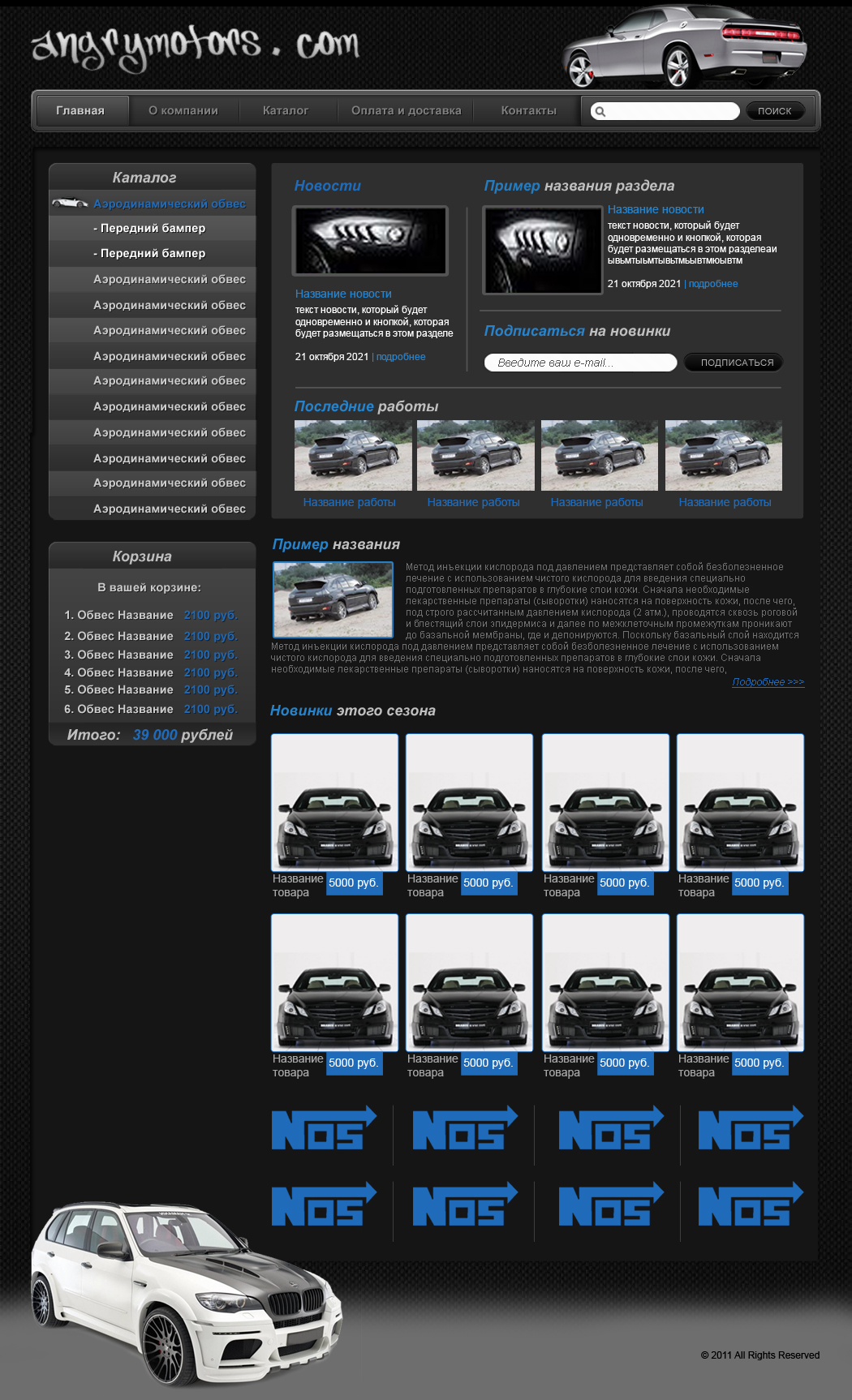The height and width of the screenshot is (1400, 852).
Task: Open the О компании menu item
Action: [x=183, y=110]
